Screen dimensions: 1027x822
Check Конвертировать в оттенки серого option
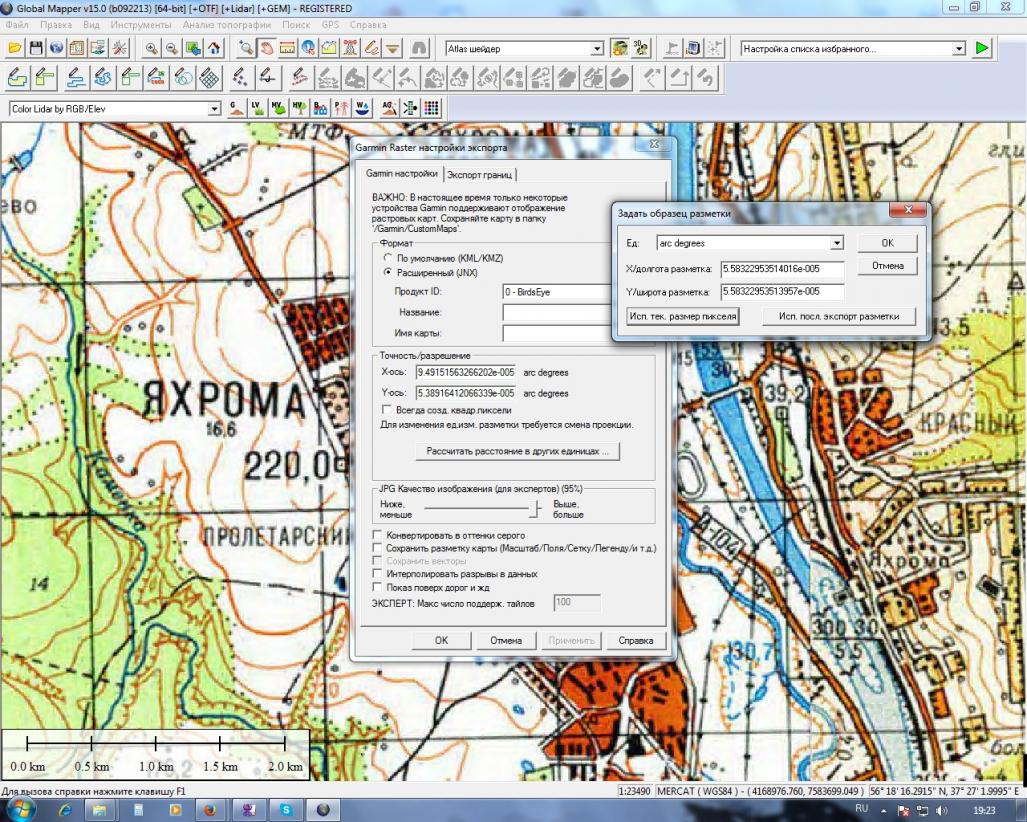(377, 536)
